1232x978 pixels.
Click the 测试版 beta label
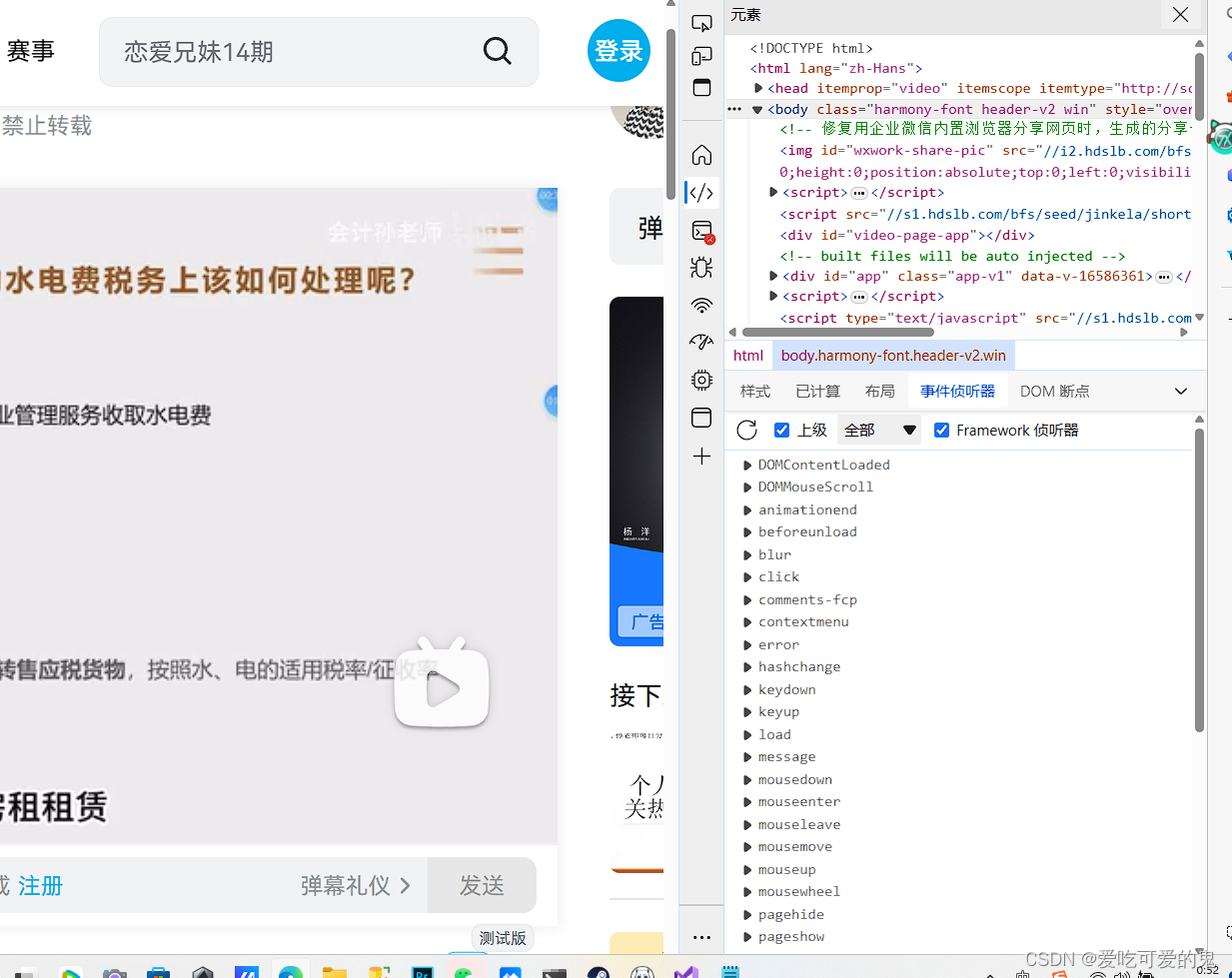[x=503, y=938]
